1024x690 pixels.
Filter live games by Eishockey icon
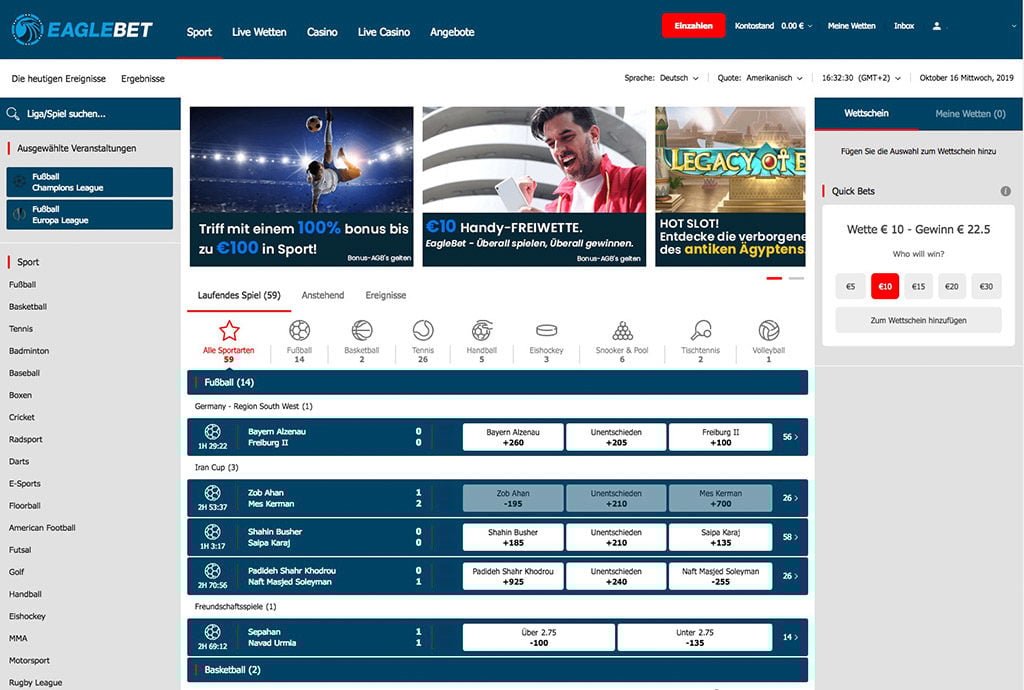547,330
